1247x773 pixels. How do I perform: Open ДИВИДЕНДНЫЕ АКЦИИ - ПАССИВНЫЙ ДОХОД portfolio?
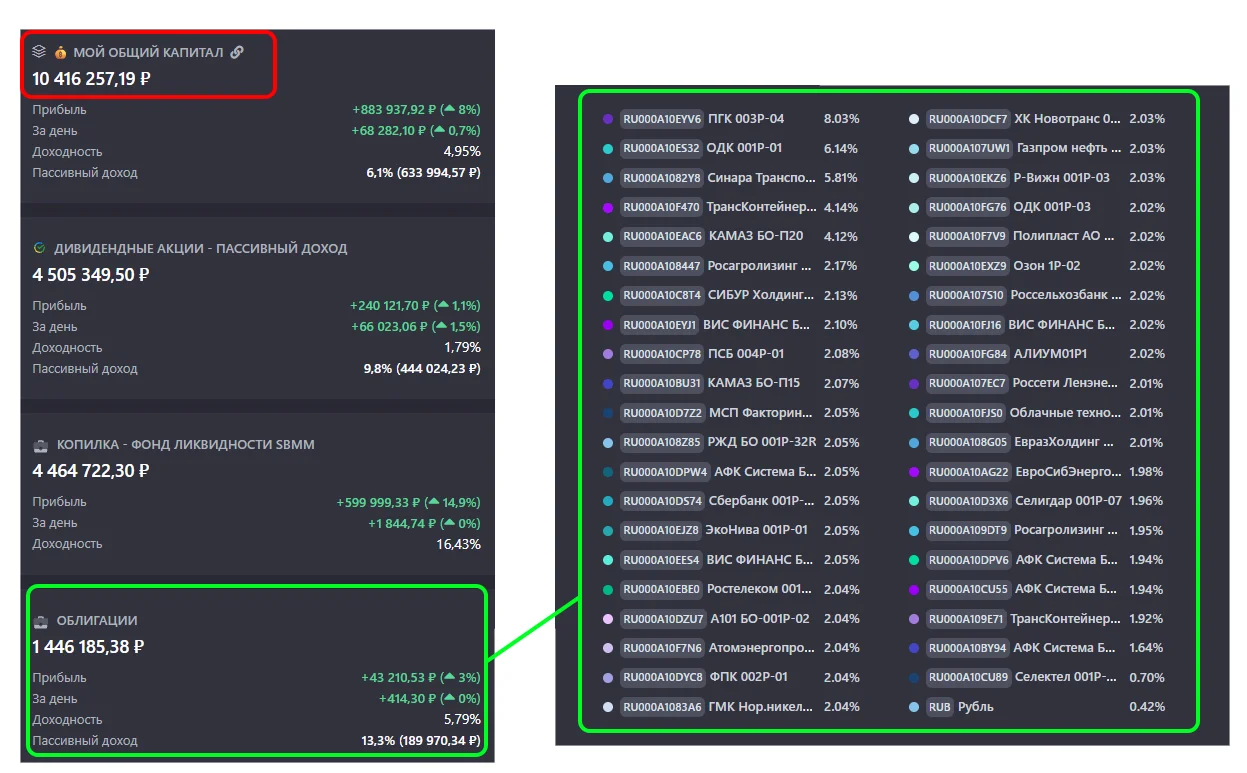201,248
